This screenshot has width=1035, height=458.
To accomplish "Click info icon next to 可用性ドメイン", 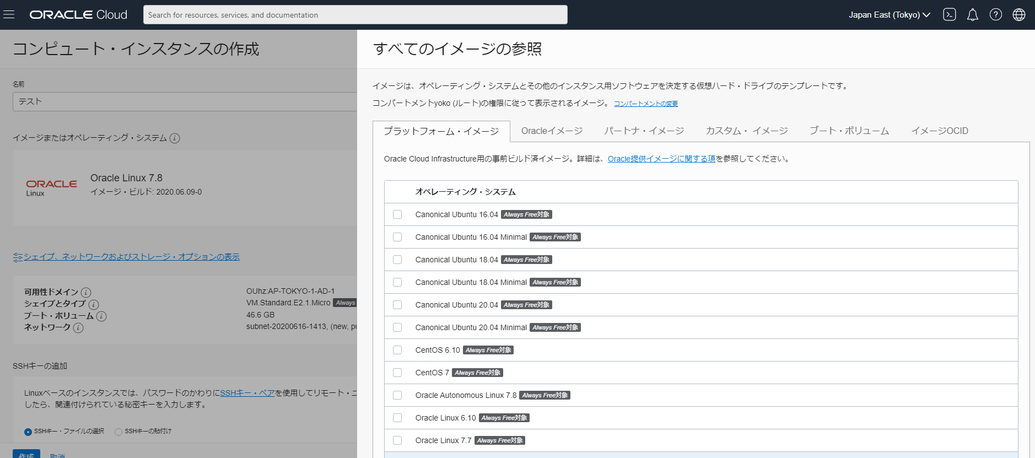I will click(x=86, y=292).
